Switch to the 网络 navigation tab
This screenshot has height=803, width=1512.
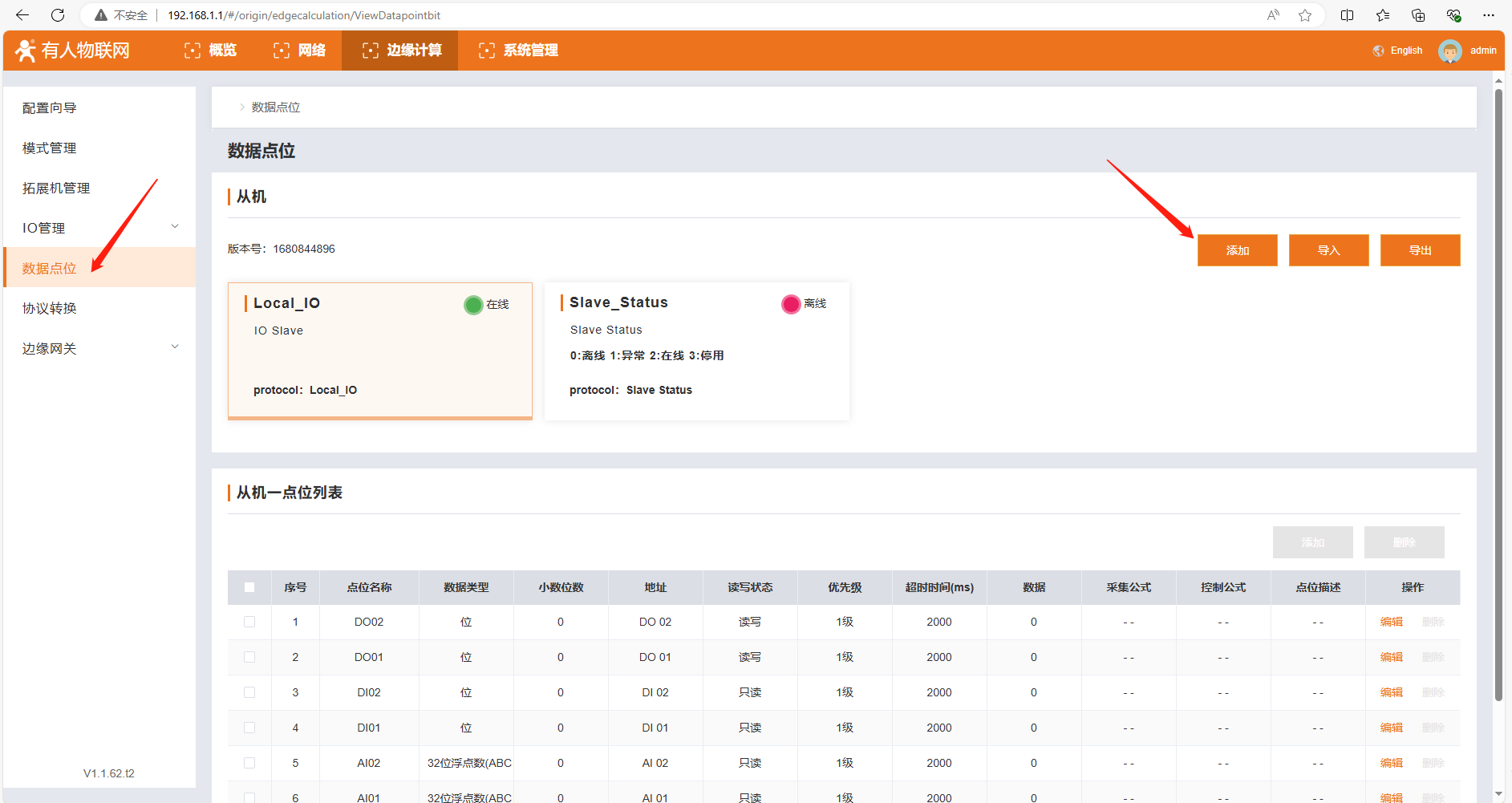click(x=299, y=51)
